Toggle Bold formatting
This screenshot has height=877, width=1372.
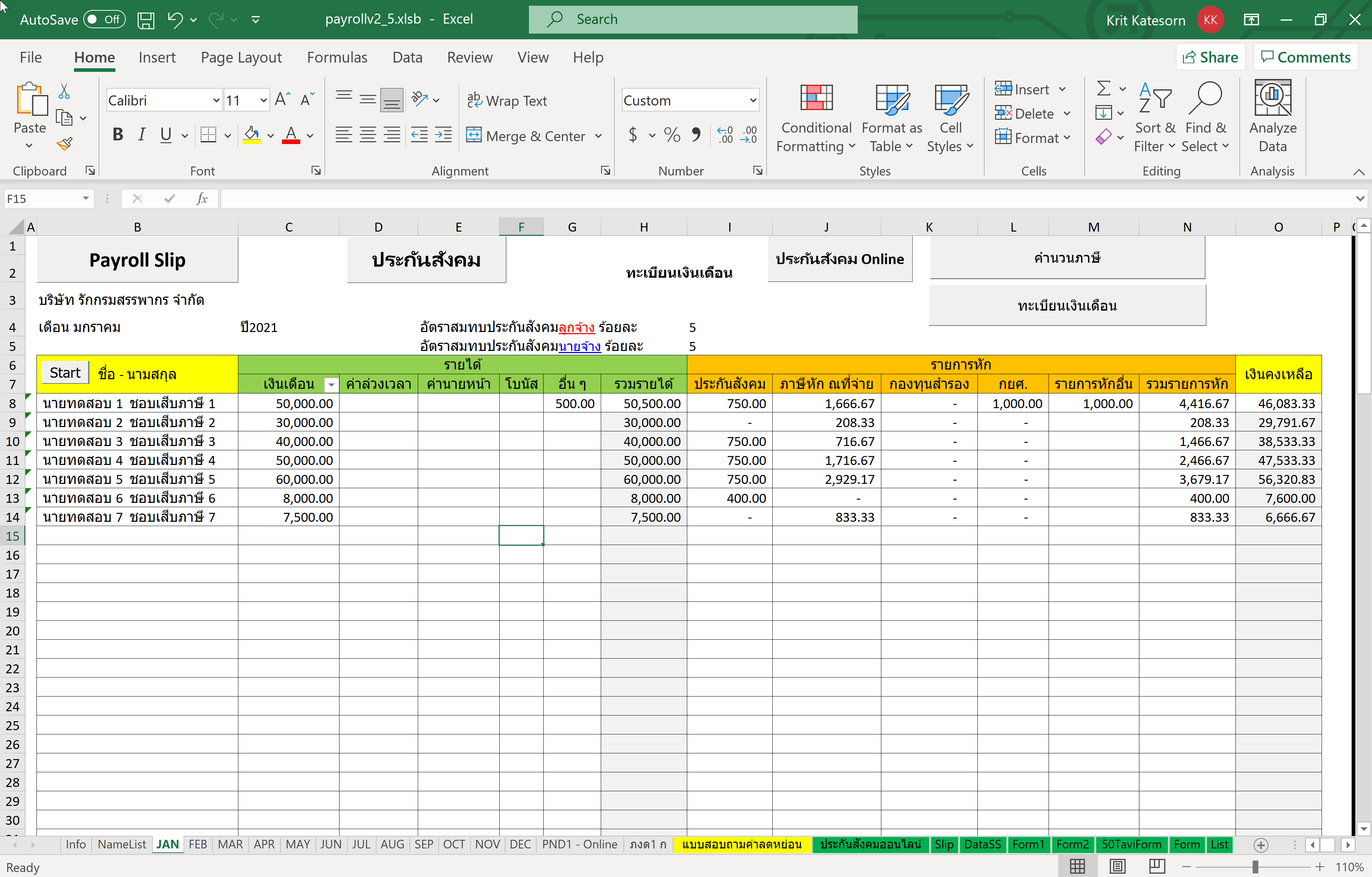click(118, 135)
